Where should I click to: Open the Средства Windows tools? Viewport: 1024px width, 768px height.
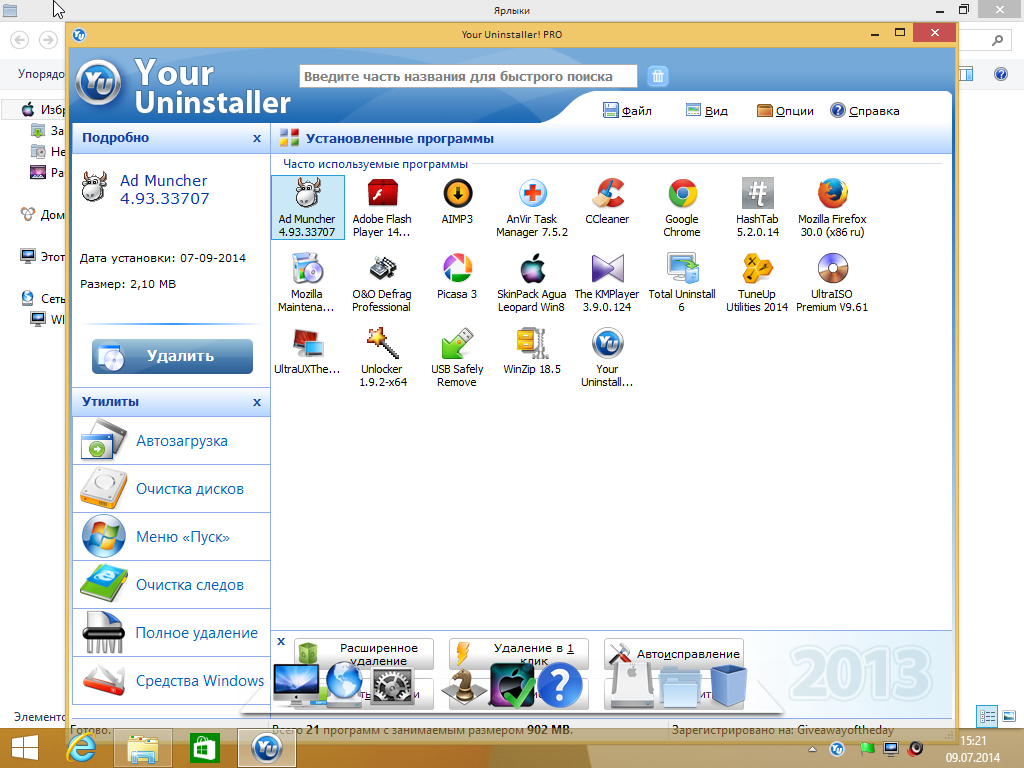click(171, 680)
